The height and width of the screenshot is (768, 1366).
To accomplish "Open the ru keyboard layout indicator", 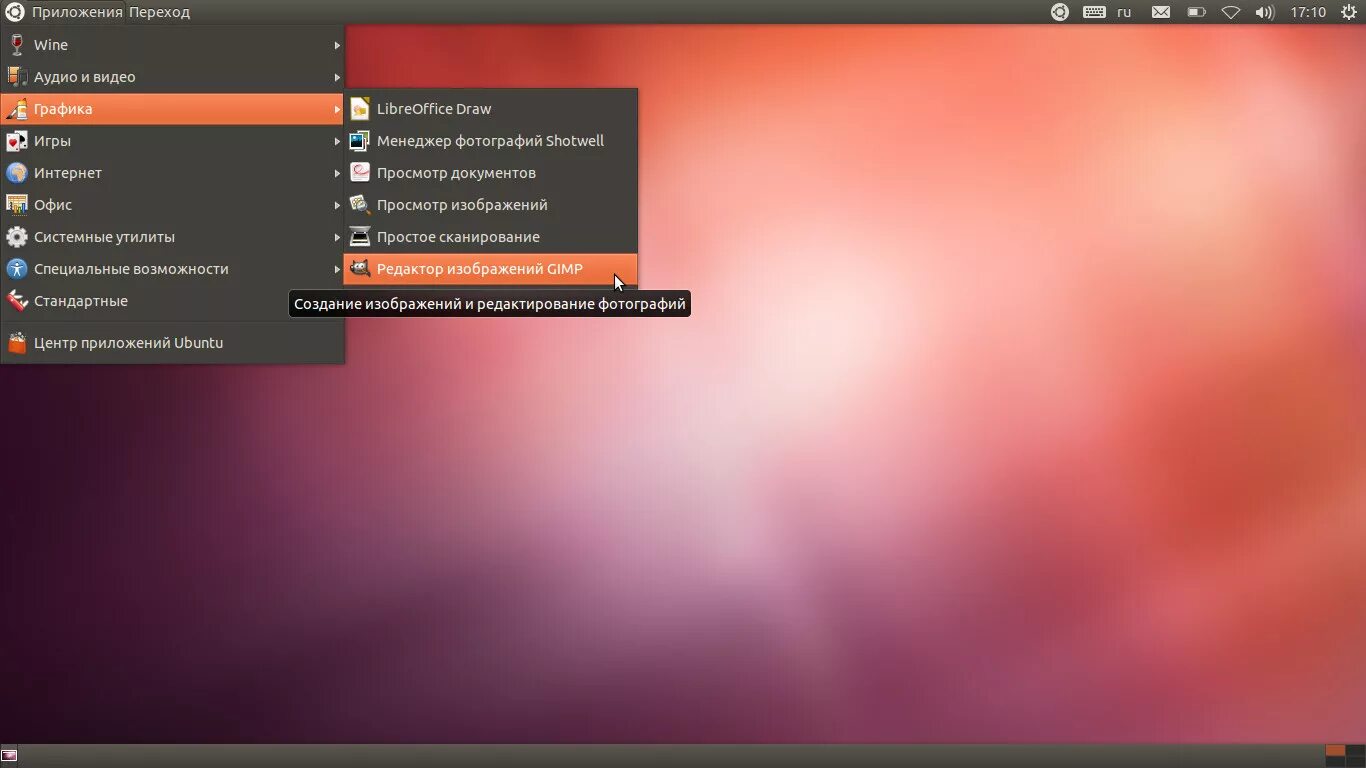I will pos(1124,12).
